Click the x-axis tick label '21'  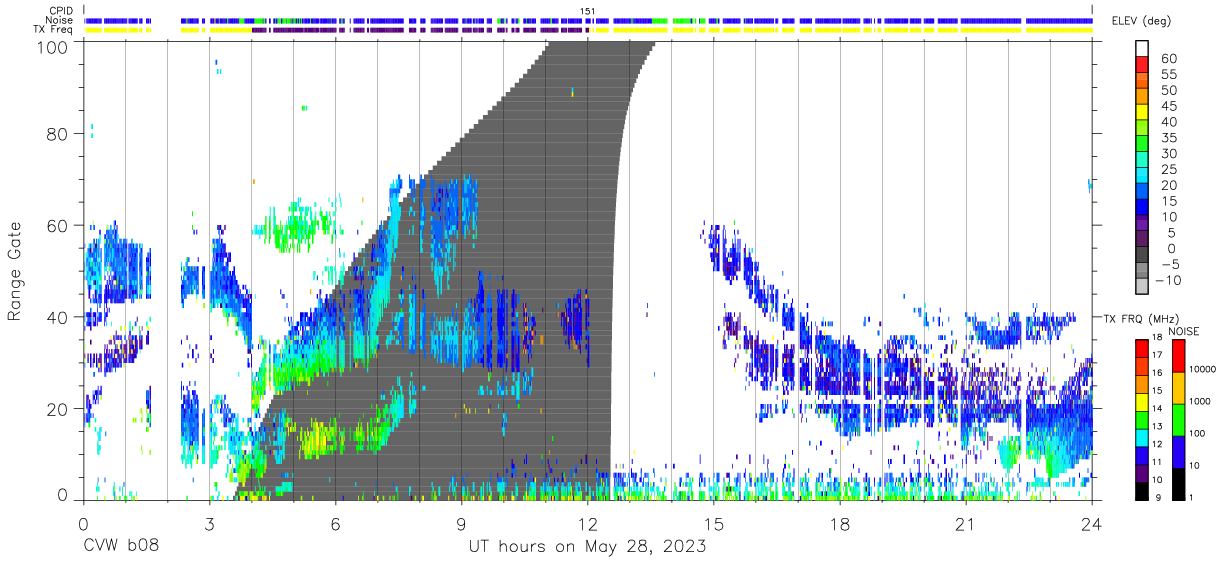[965, 525]
